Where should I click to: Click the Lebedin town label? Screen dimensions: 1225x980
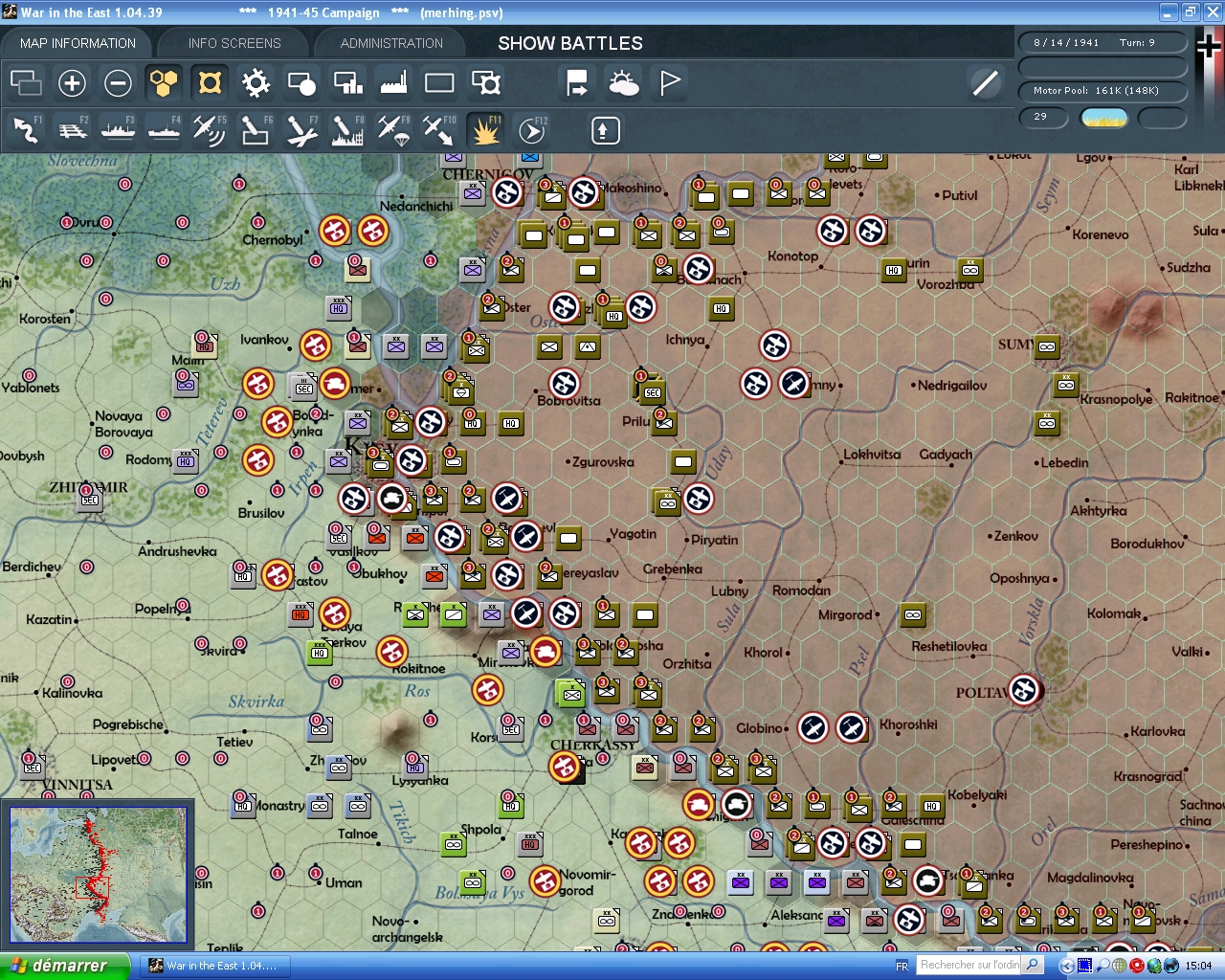click(x=1064, y=463)
